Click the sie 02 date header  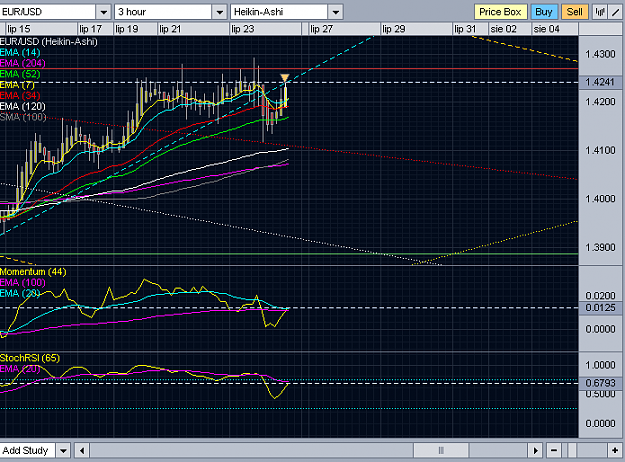(x=503, y=29)
